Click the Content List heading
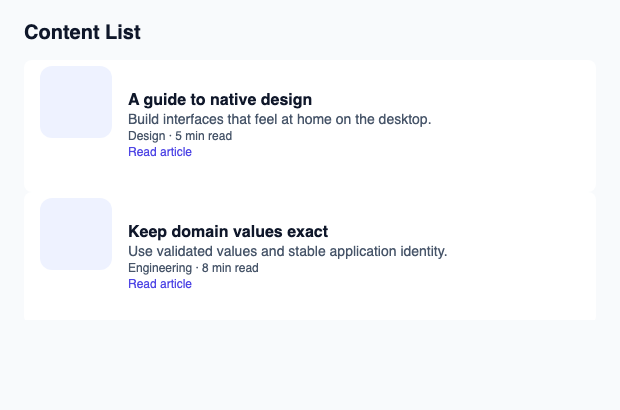Image resolution: width=620 pixels, height=410 pixels. point(82,32)
